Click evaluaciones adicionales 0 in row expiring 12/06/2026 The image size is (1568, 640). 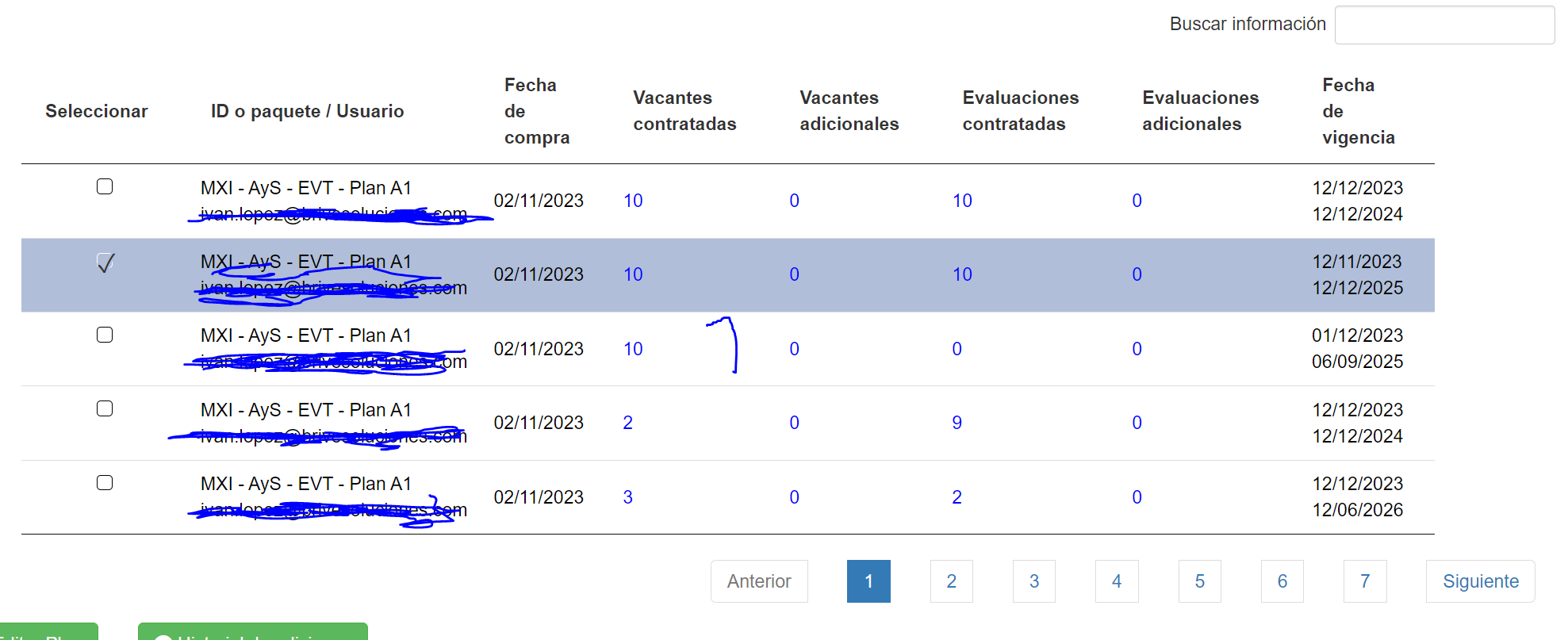1137,497
